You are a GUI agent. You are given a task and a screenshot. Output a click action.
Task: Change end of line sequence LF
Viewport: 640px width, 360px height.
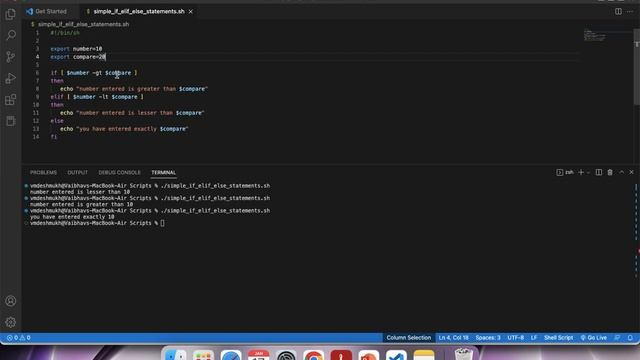pyautogui.click(x=533, y=338)
